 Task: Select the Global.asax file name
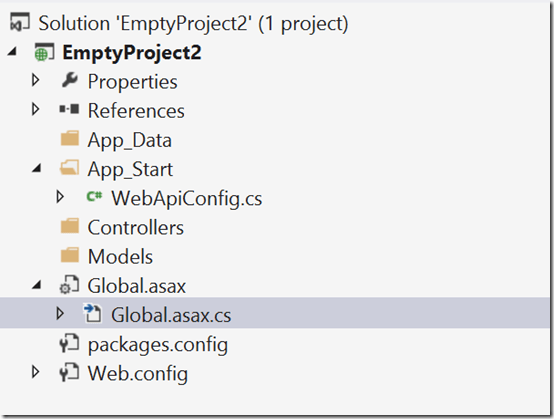tap(137, 286)
